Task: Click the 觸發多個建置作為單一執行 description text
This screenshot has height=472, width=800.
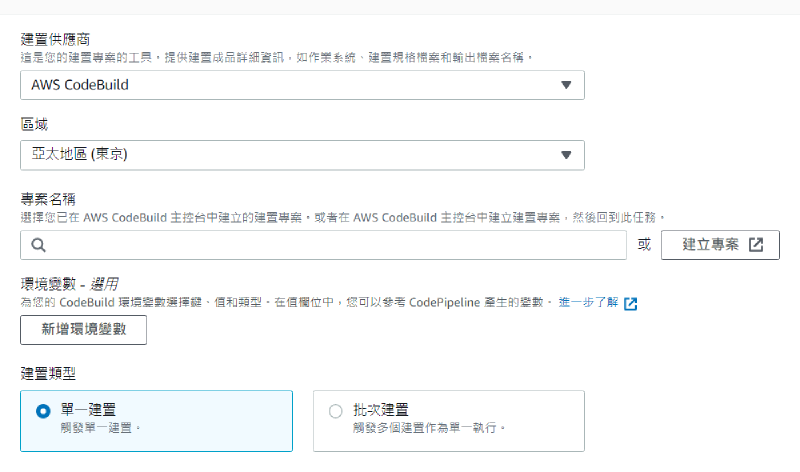Action: point(429,428)
